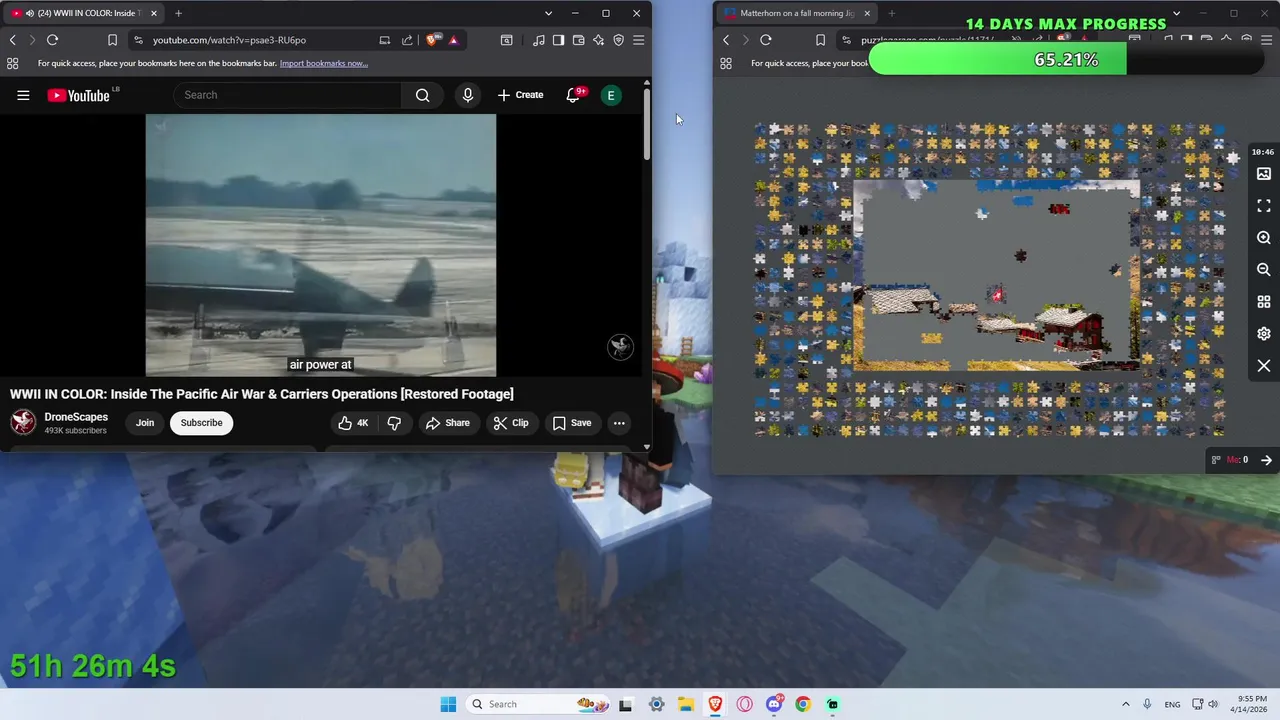The width and height of the screenshot is (1280, 720).
Task: Close the puzzle using the X icon
Action: [1264, 366]
